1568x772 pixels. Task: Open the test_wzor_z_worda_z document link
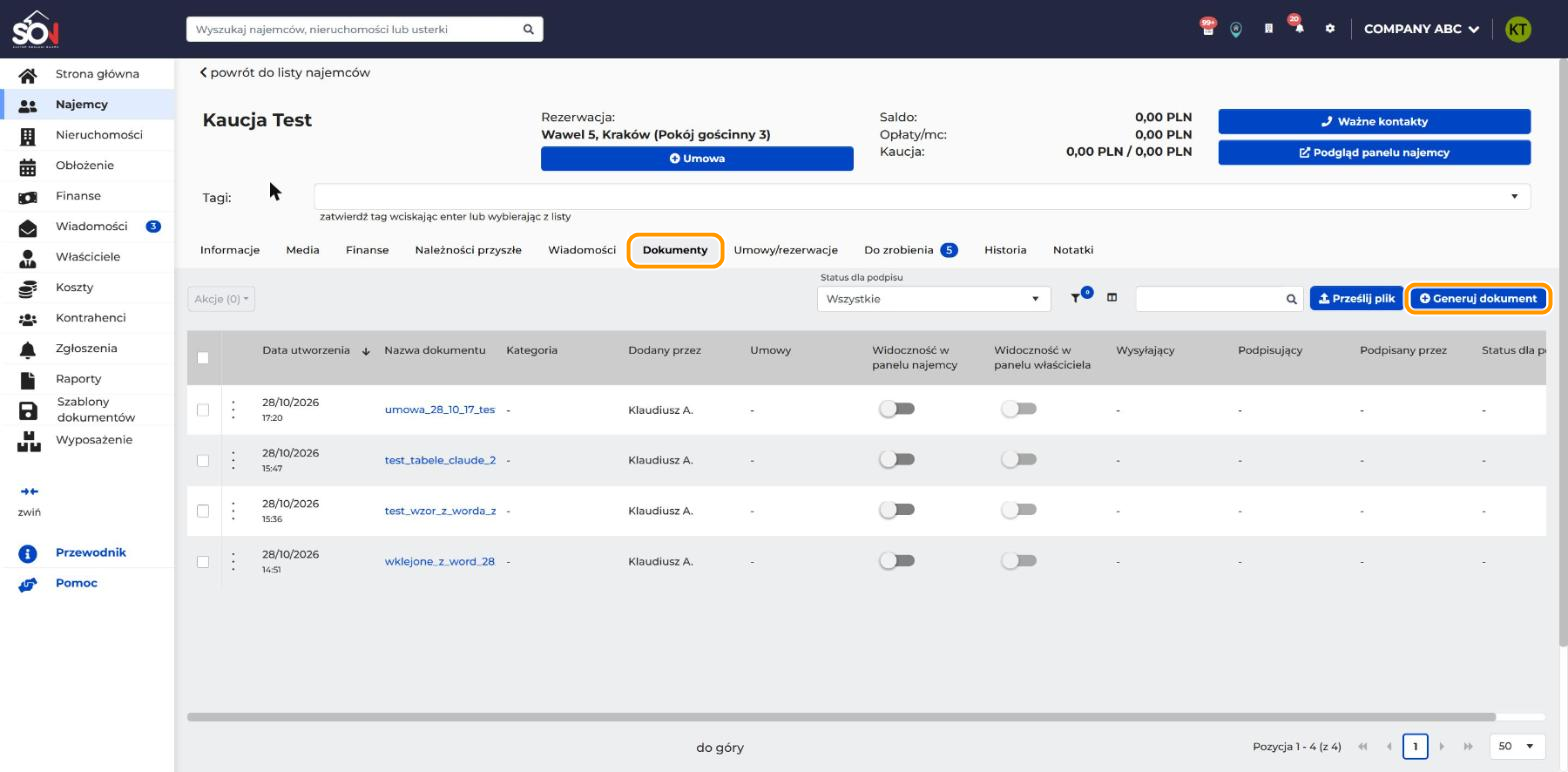440,511
